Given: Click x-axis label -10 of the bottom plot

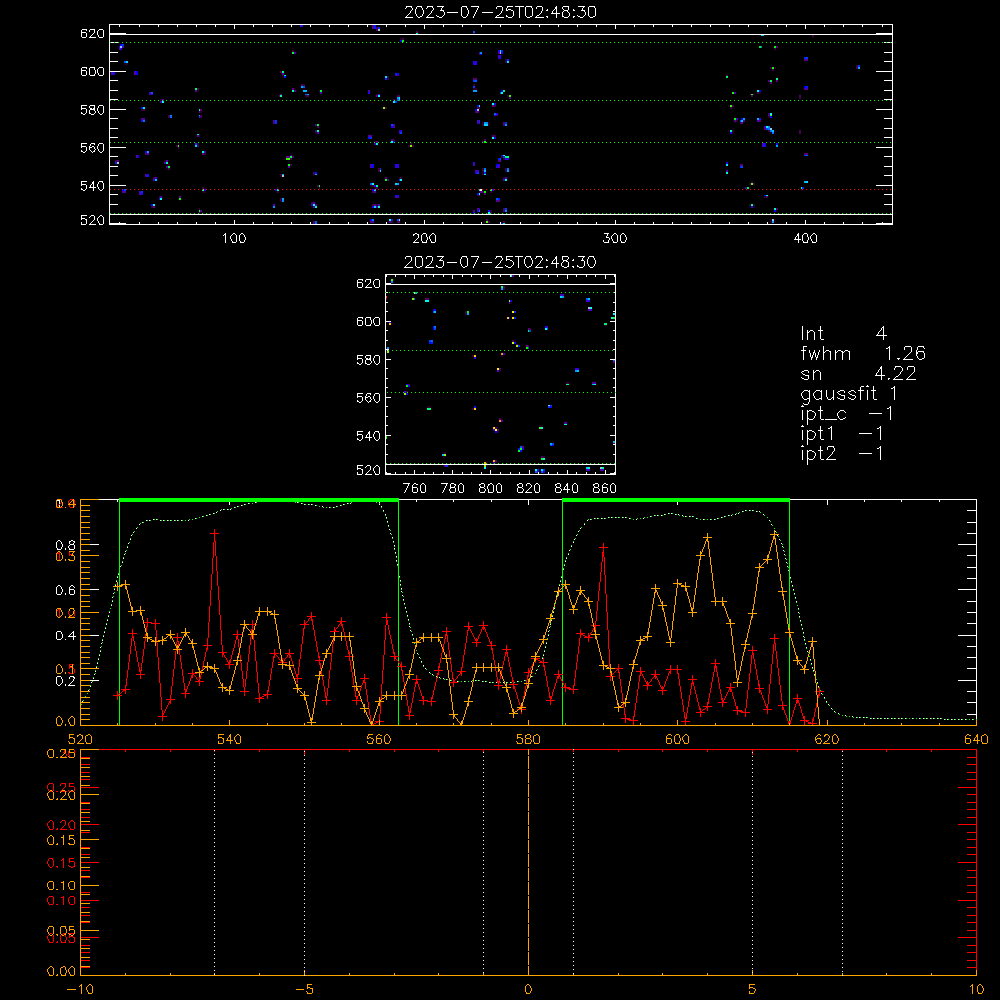Looking at the screenshot, I should (80, 989).
